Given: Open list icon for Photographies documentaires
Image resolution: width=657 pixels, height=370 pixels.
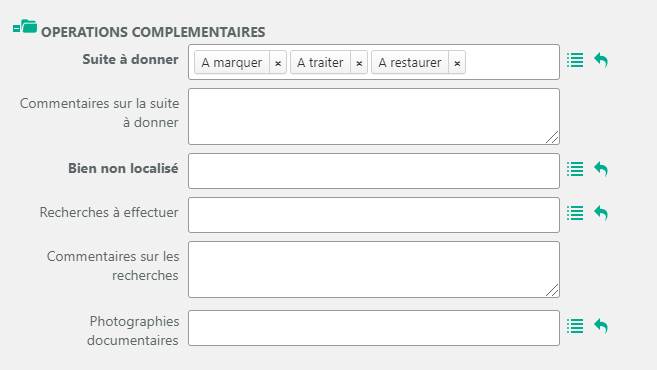Looking at the screenshot, I should pos(575,326).
